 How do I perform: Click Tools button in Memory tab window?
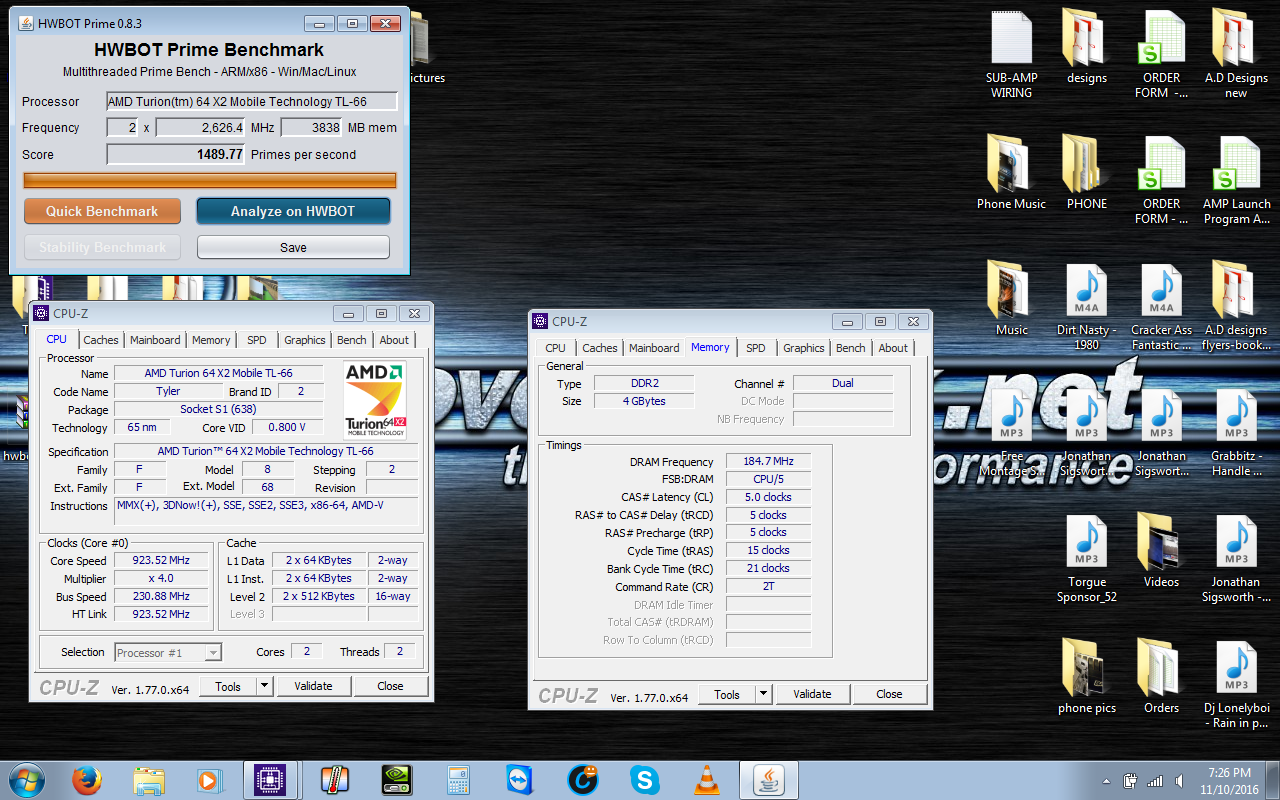pyautogui.click(x=727, y=694)
